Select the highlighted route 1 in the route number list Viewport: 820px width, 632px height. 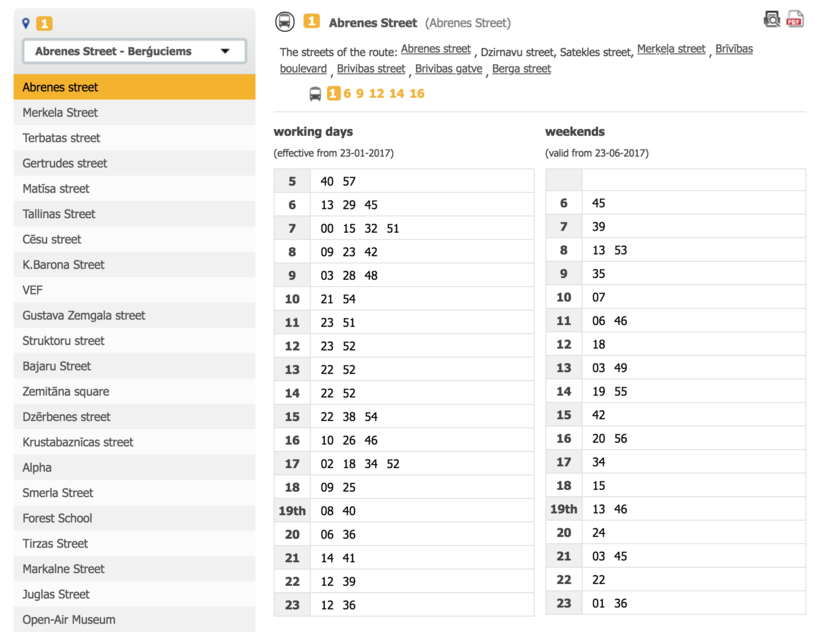pyautogui.click(x=333, y=93)
